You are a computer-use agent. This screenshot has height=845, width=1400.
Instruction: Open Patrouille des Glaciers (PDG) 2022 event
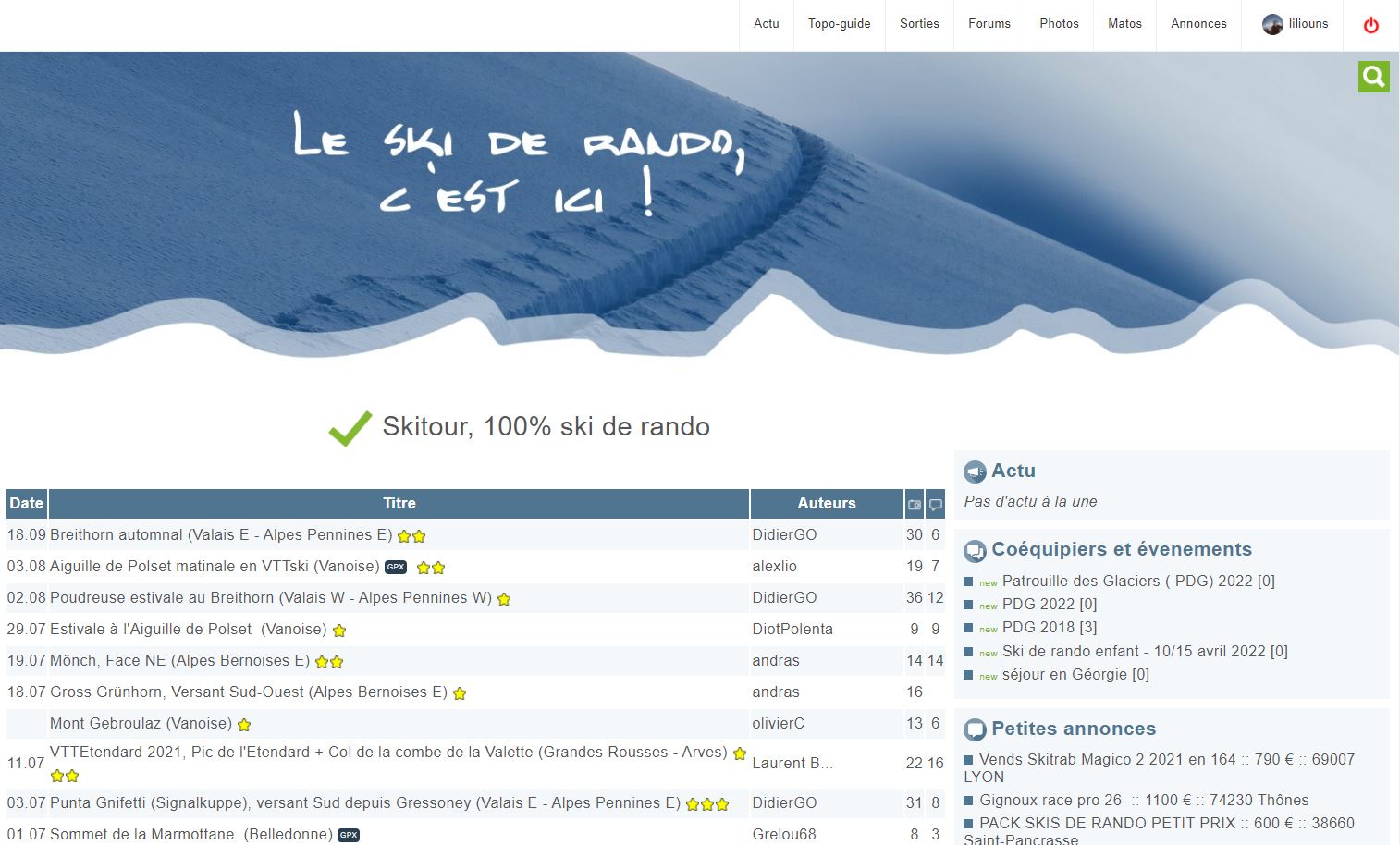point(1137,582)
